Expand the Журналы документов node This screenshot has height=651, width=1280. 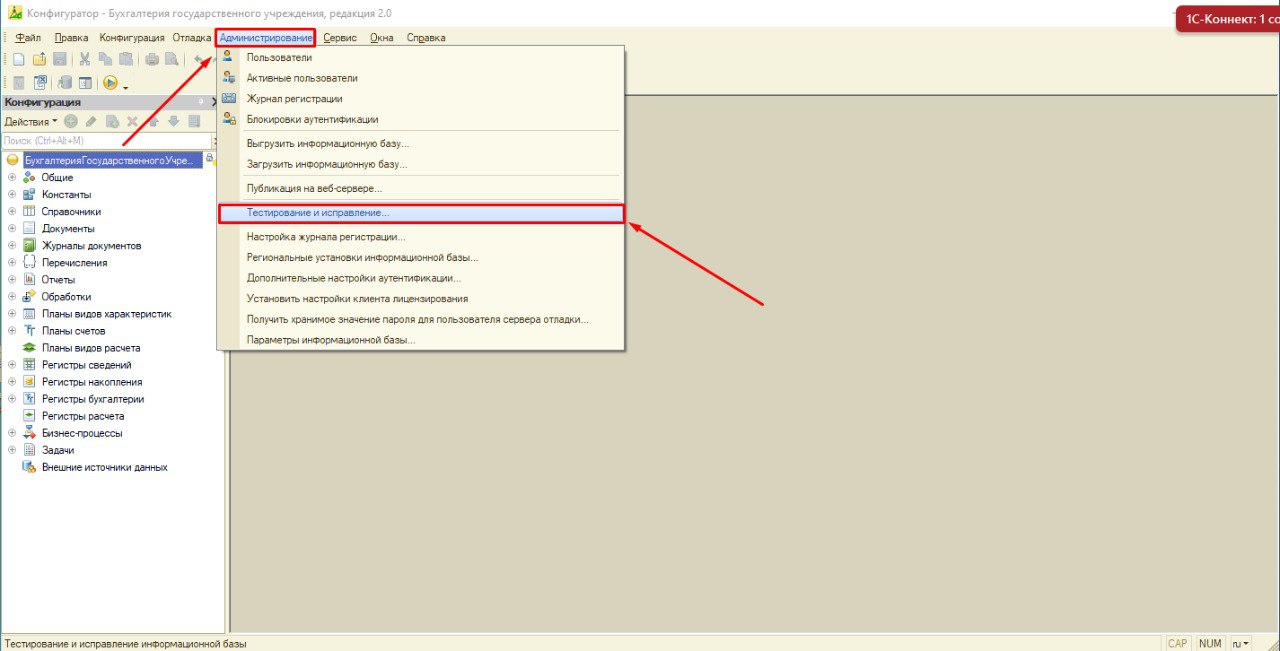pyautogui.click(x=12, y=246)
